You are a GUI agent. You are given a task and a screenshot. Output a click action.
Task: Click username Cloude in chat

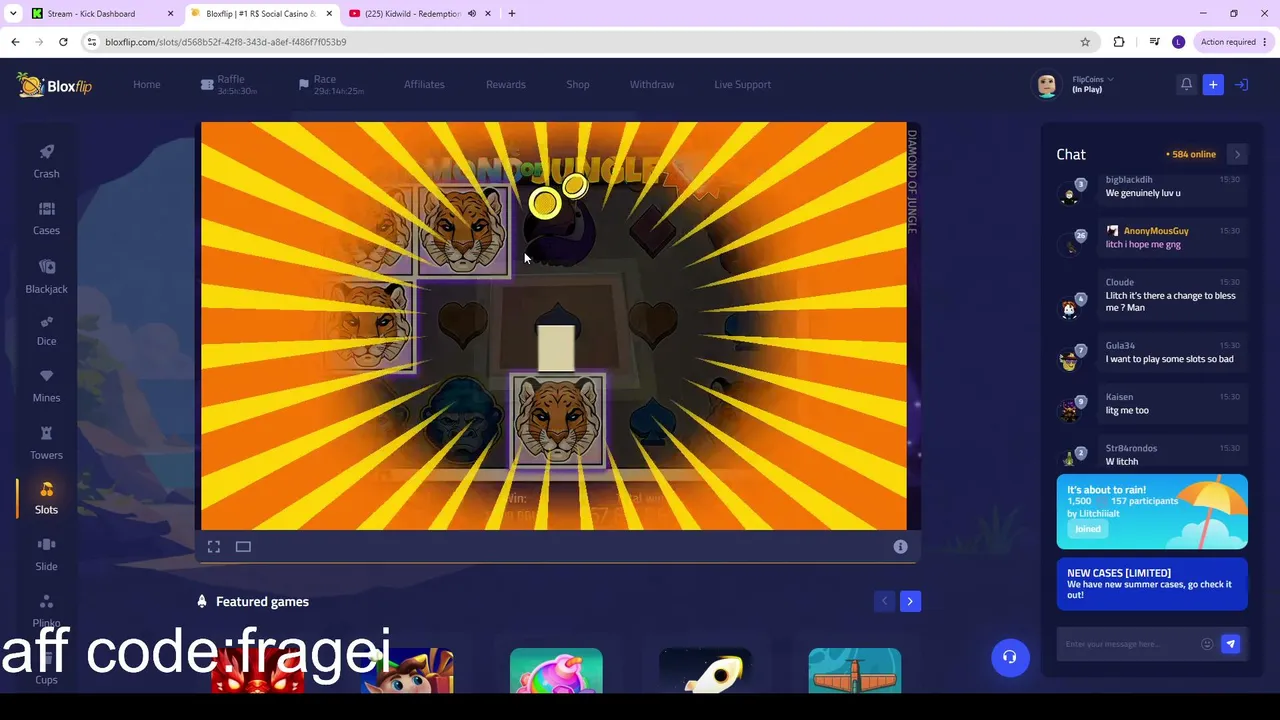(x=1120, y=282)
